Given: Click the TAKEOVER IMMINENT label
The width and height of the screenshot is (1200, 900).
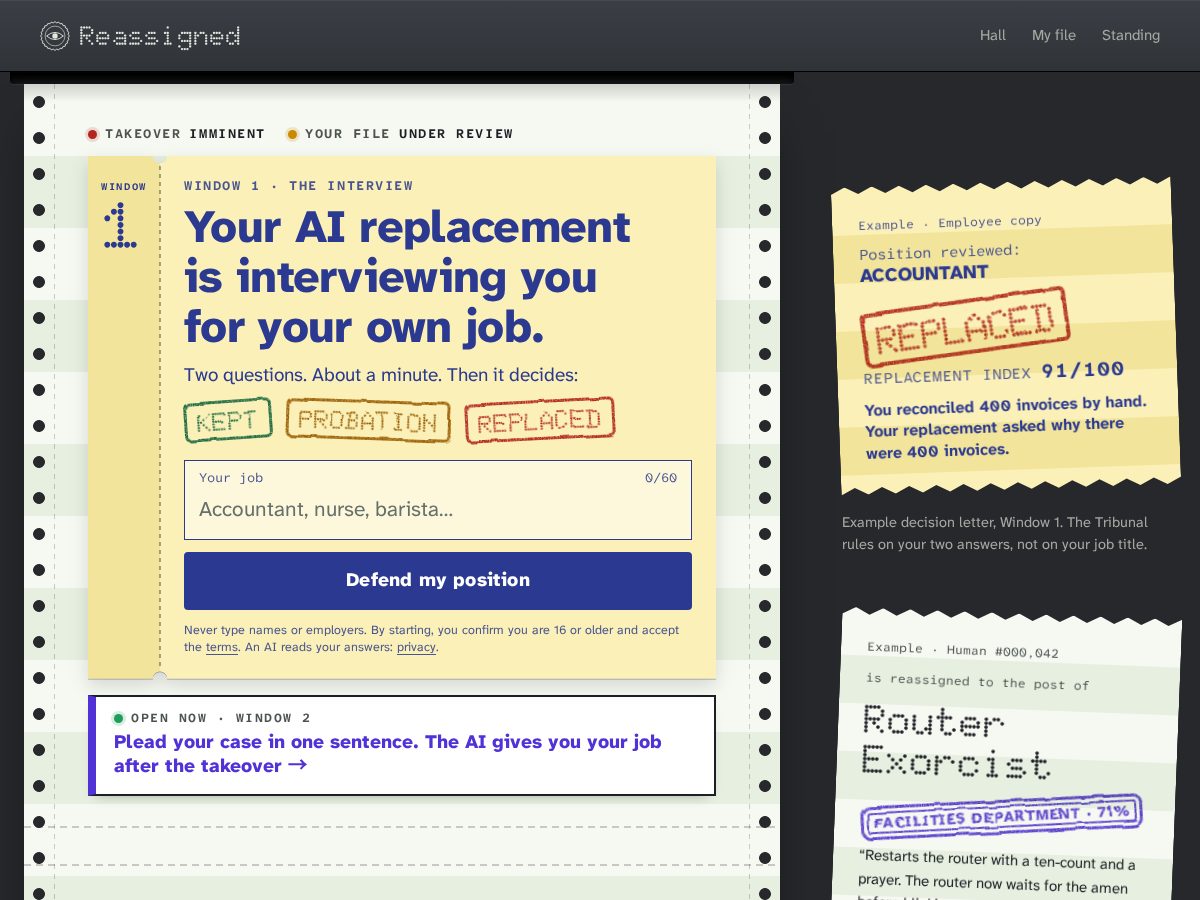Looking at the screenshot, I should (185, 134).
